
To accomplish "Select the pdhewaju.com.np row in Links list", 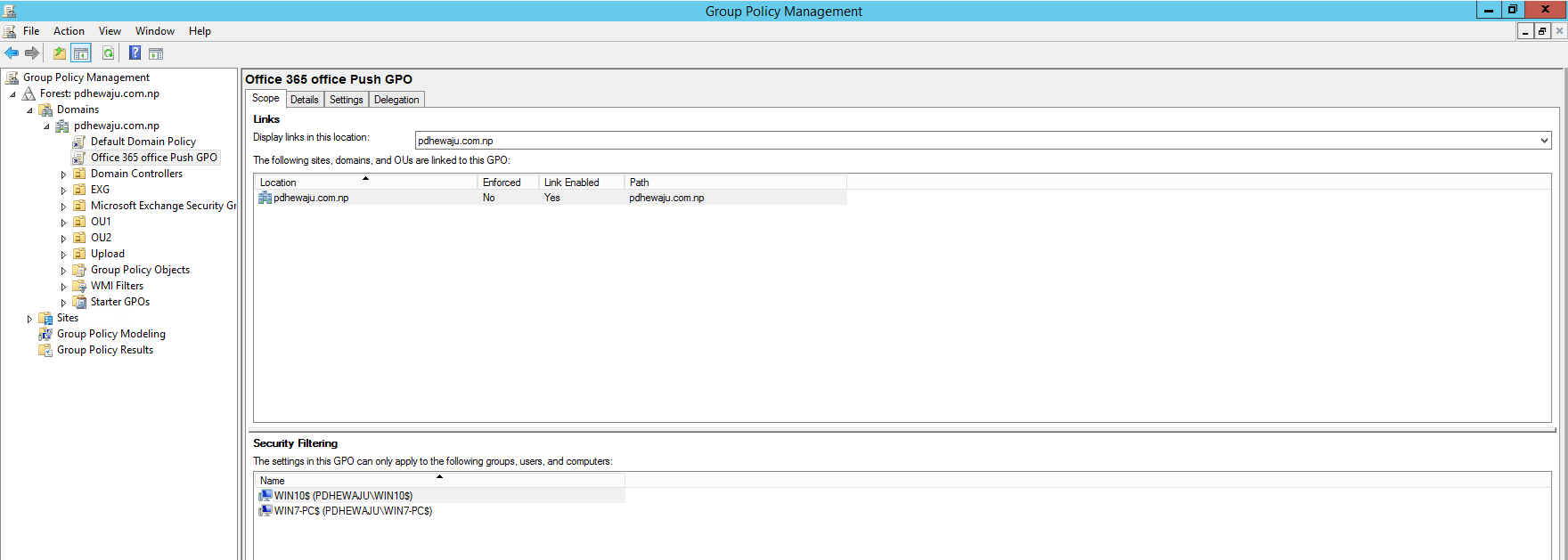I will [x=551, y=198].
